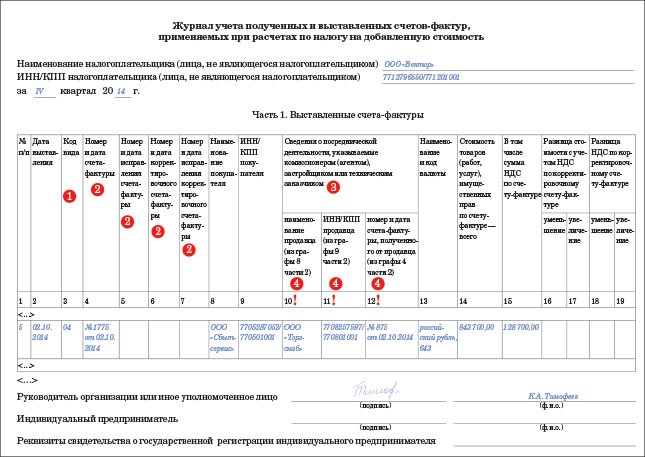Click the currency cell российский рубль, 643

tap(435, 333)
